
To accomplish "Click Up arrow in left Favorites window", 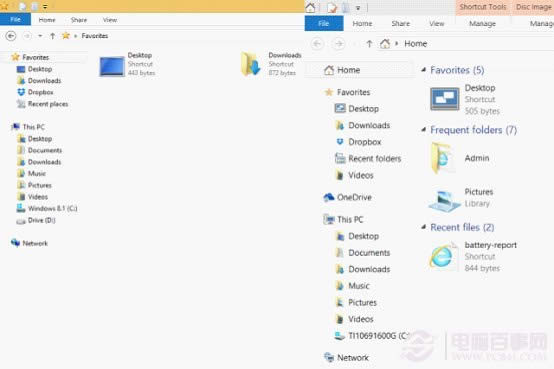I will click(x=53, y=36).
